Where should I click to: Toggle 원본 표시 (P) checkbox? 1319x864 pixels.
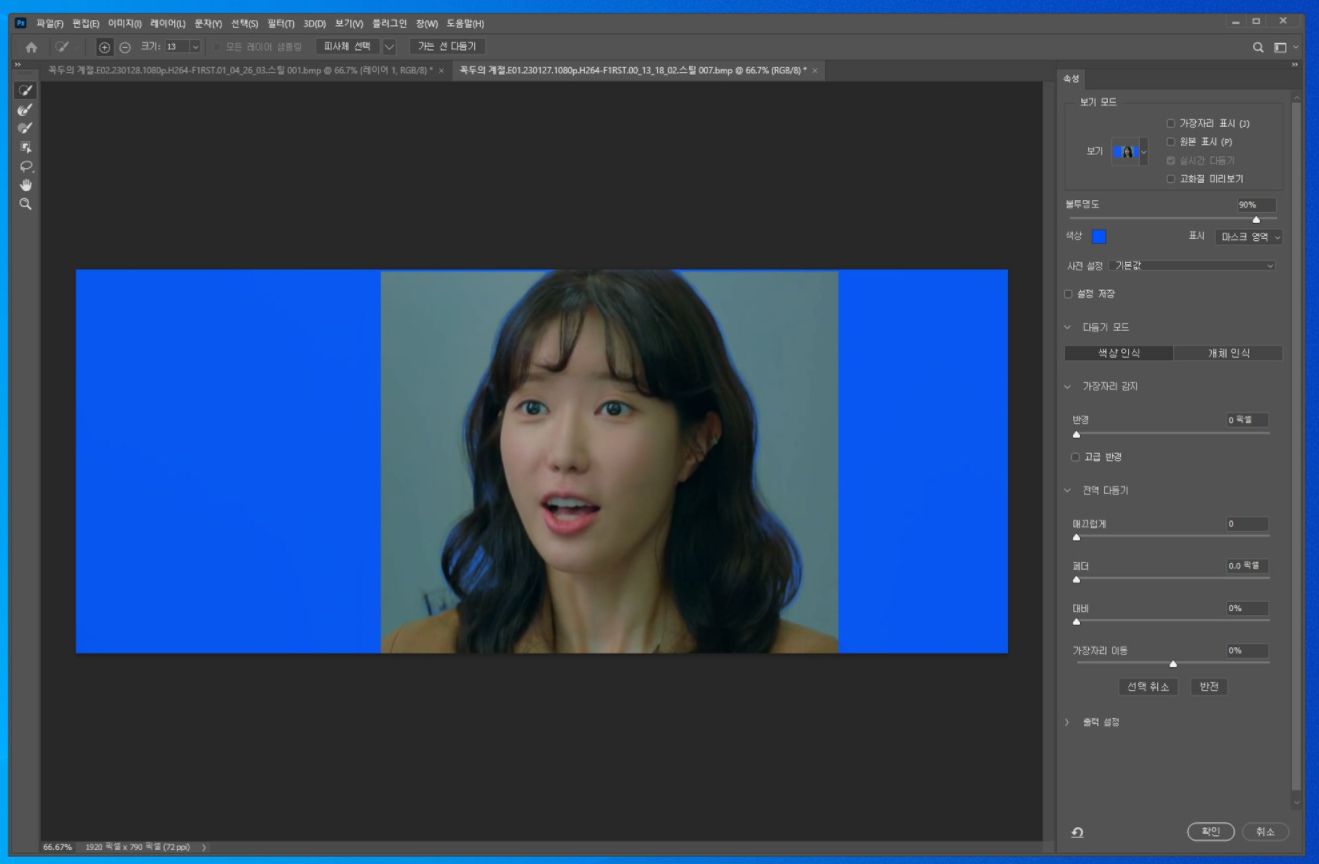pos(1171,142)
